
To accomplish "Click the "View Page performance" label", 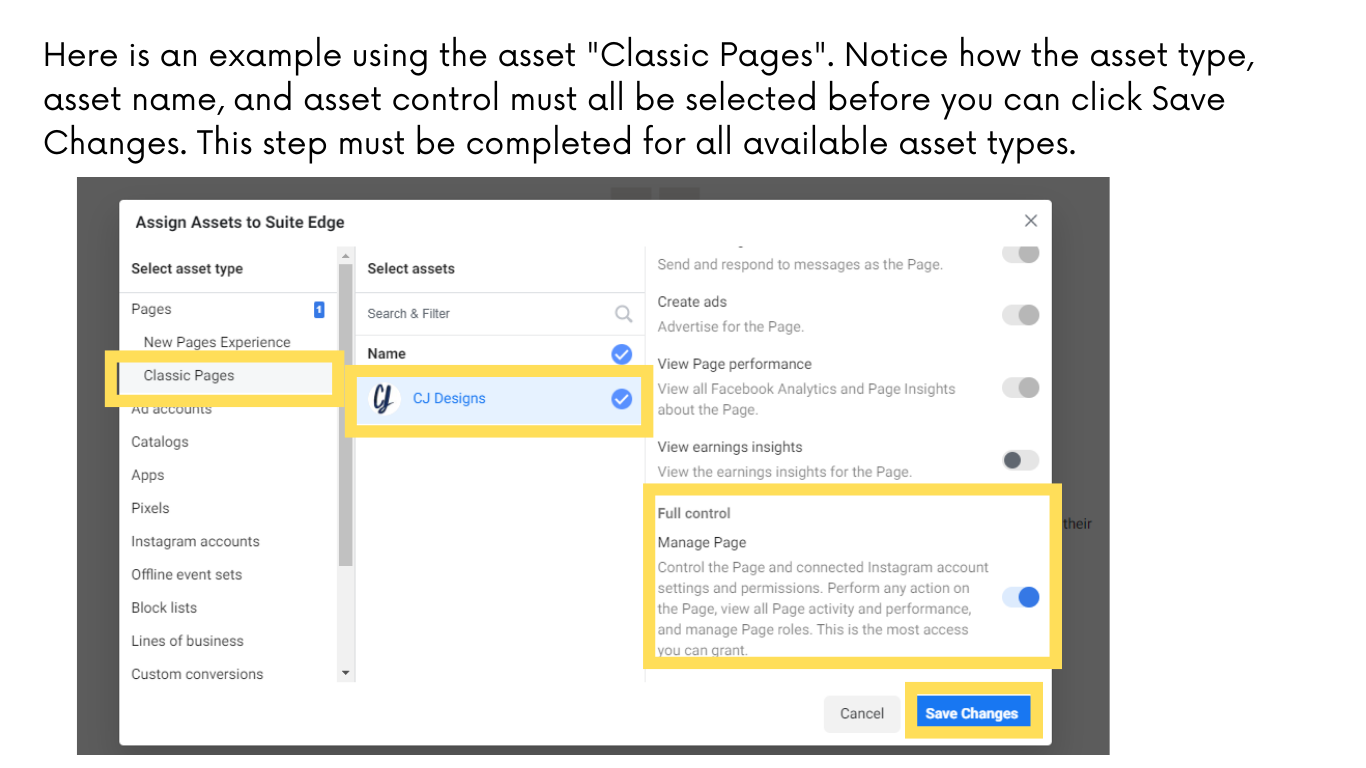I will (x=734, y=364).
